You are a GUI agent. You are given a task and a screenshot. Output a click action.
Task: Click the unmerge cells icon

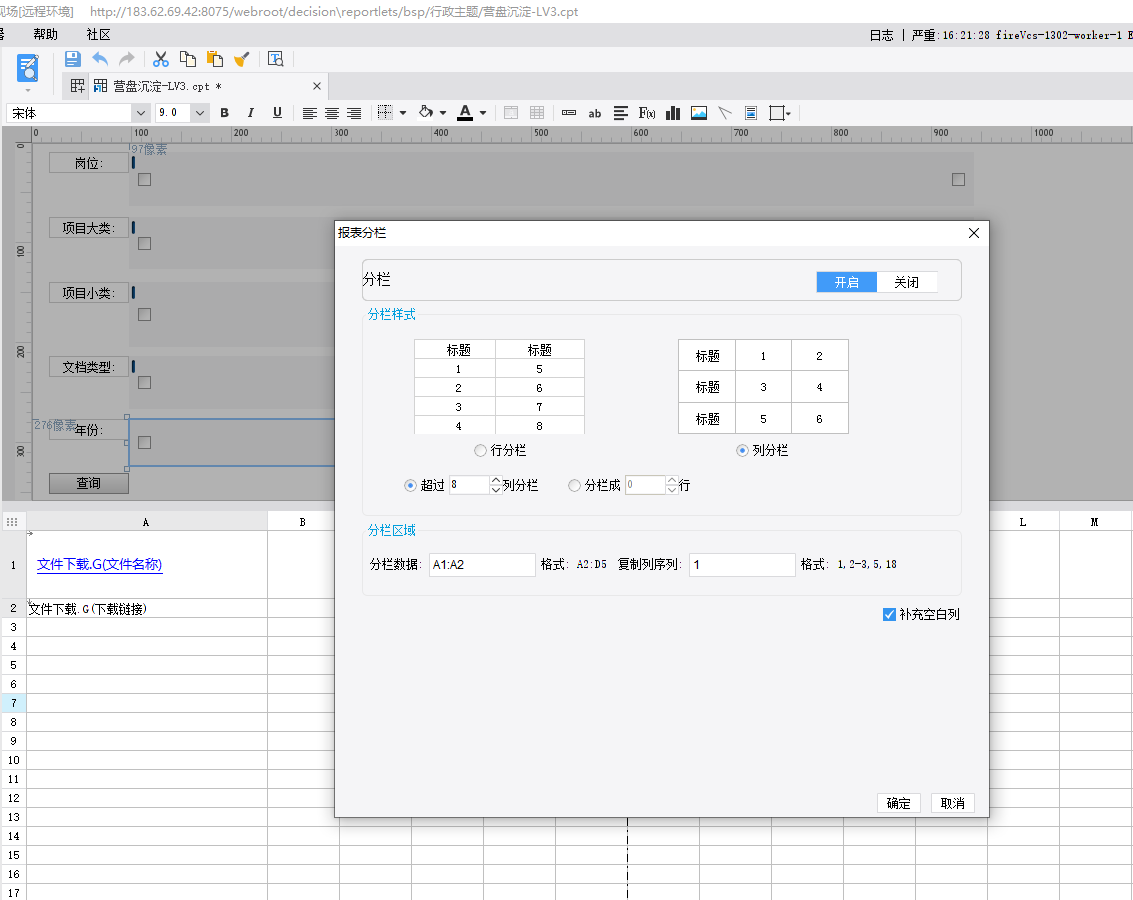[537, 113]
